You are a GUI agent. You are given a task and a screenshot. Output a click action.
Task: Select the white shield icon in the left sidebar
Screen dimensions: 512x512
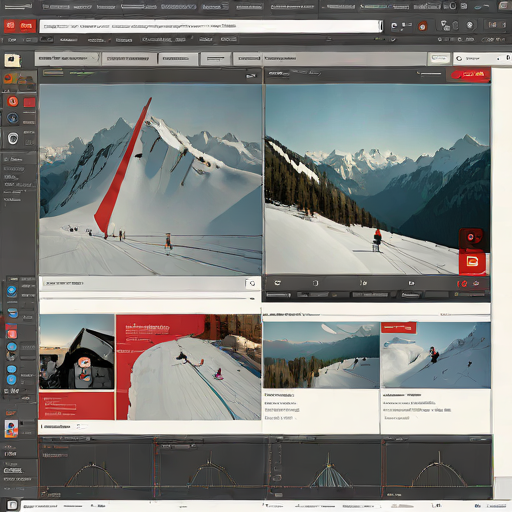[x=13, y=138]
